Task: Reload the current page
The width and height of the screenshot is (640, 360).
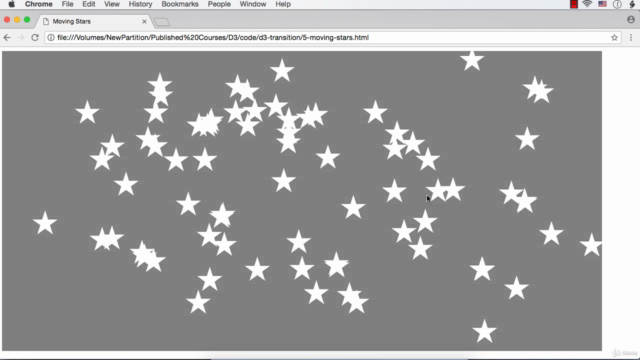Action: [x=35, y=38]
